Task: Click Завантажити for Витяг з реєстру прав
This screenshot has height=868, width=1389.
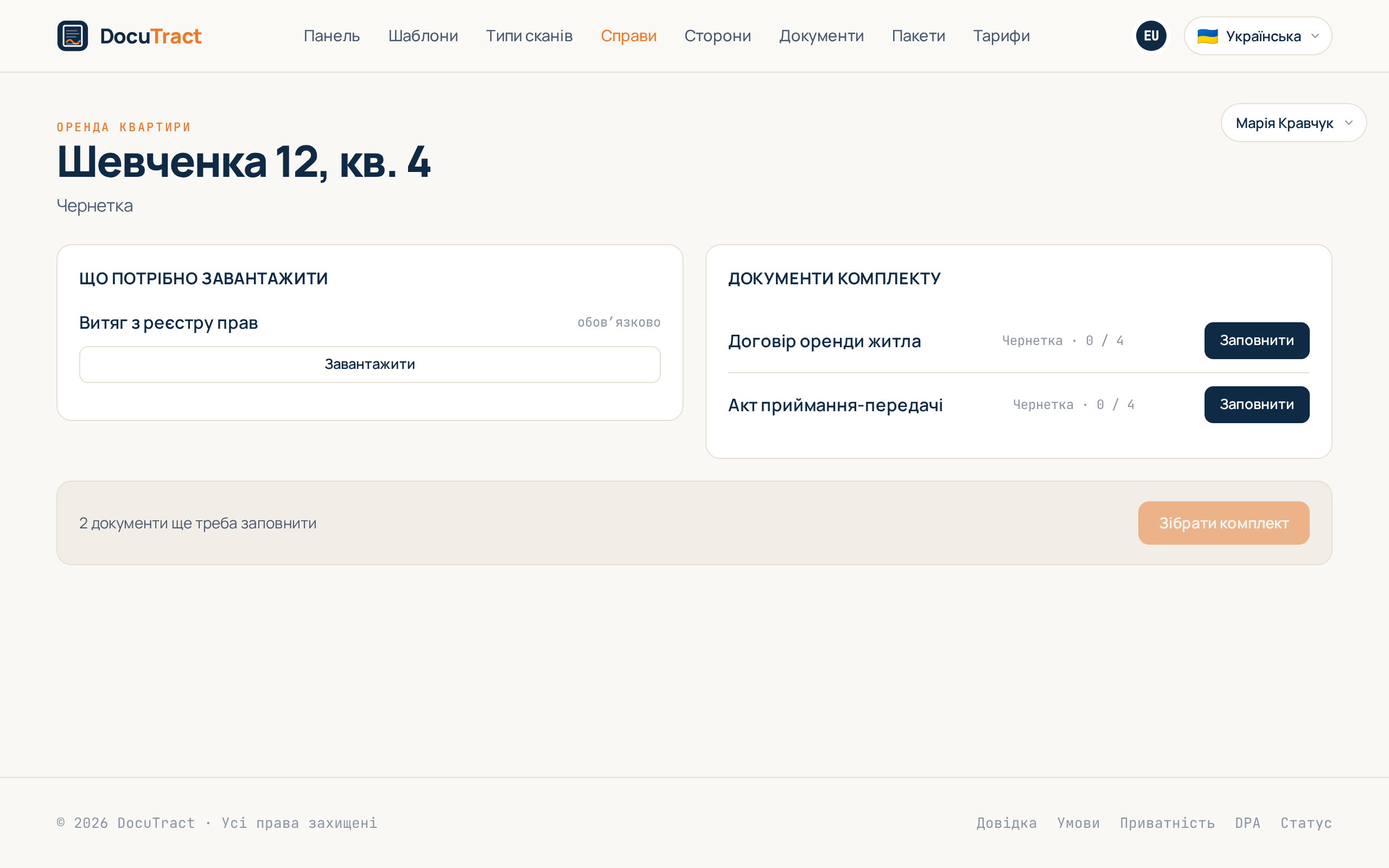Action: tap(369, 365)
